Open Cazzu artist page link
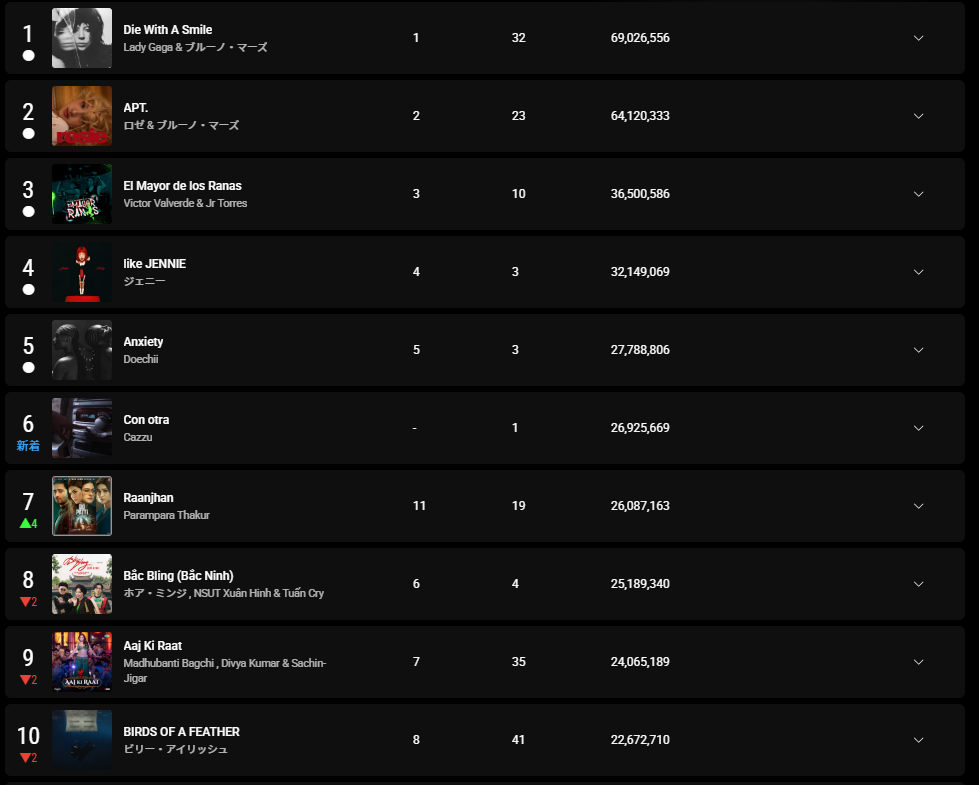This screenshot has width=979, height=785. pyautogui.click(x=137, y=437)
